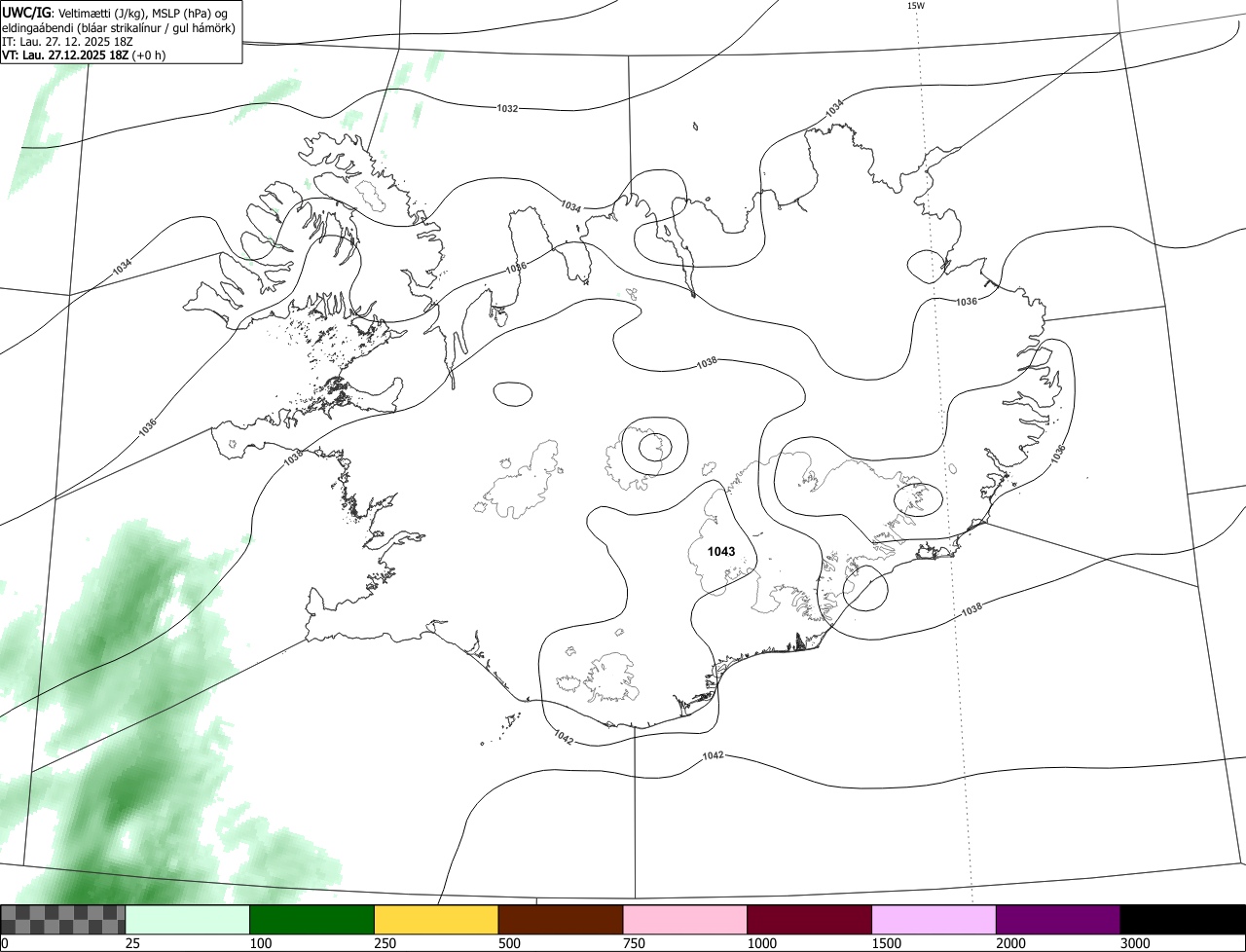Click the 15W longitude label
The width and height of the screenshot is (1246, 952).
click(x=915, y=6)
